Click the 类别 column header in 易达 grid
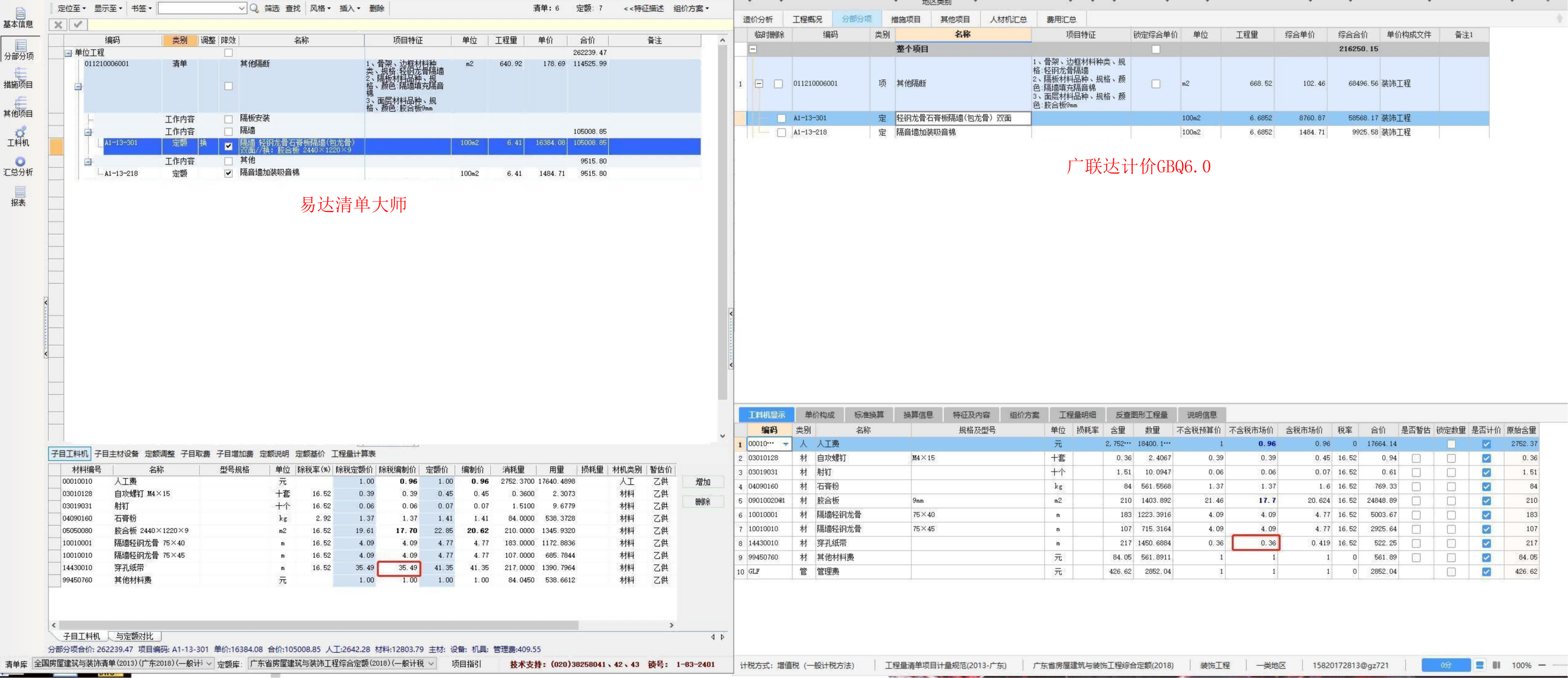This screenshot has height=678, width=1568. (x=180, y=40)
